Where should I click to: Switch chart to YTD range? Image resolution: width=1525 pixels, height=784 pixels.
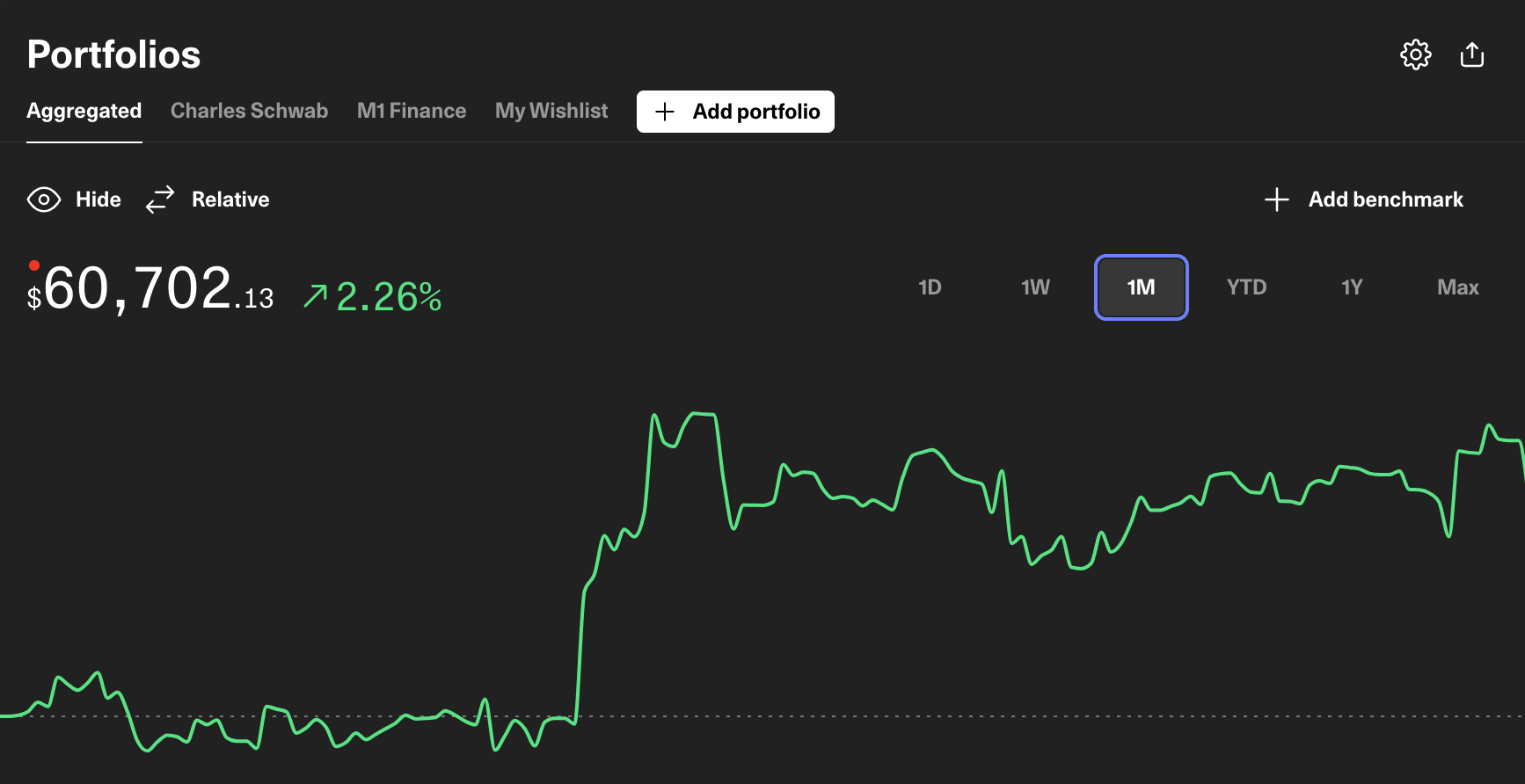click(1246, 287)
